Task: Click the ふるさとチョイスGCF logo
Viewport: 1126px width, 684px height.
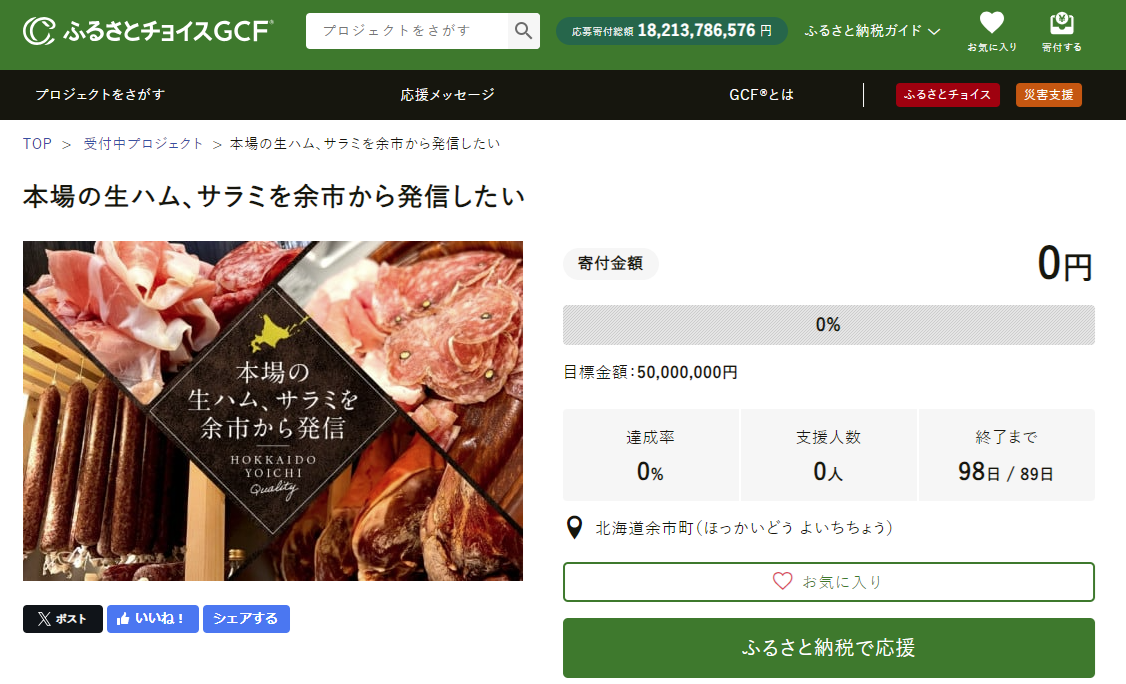Action: point(148,31)
